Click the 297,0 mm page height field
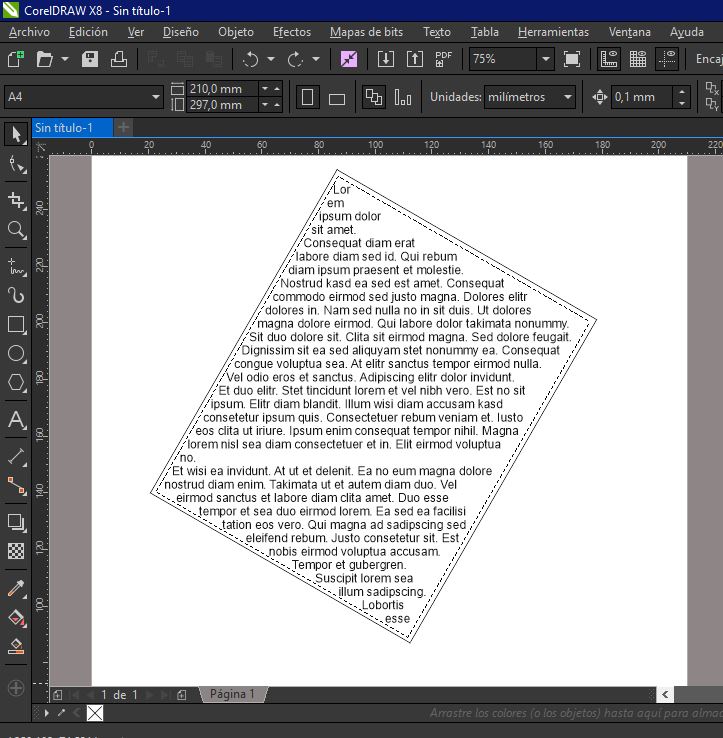Screen dimensions: 723x738 pyautogui.click(x=223, y=104)
